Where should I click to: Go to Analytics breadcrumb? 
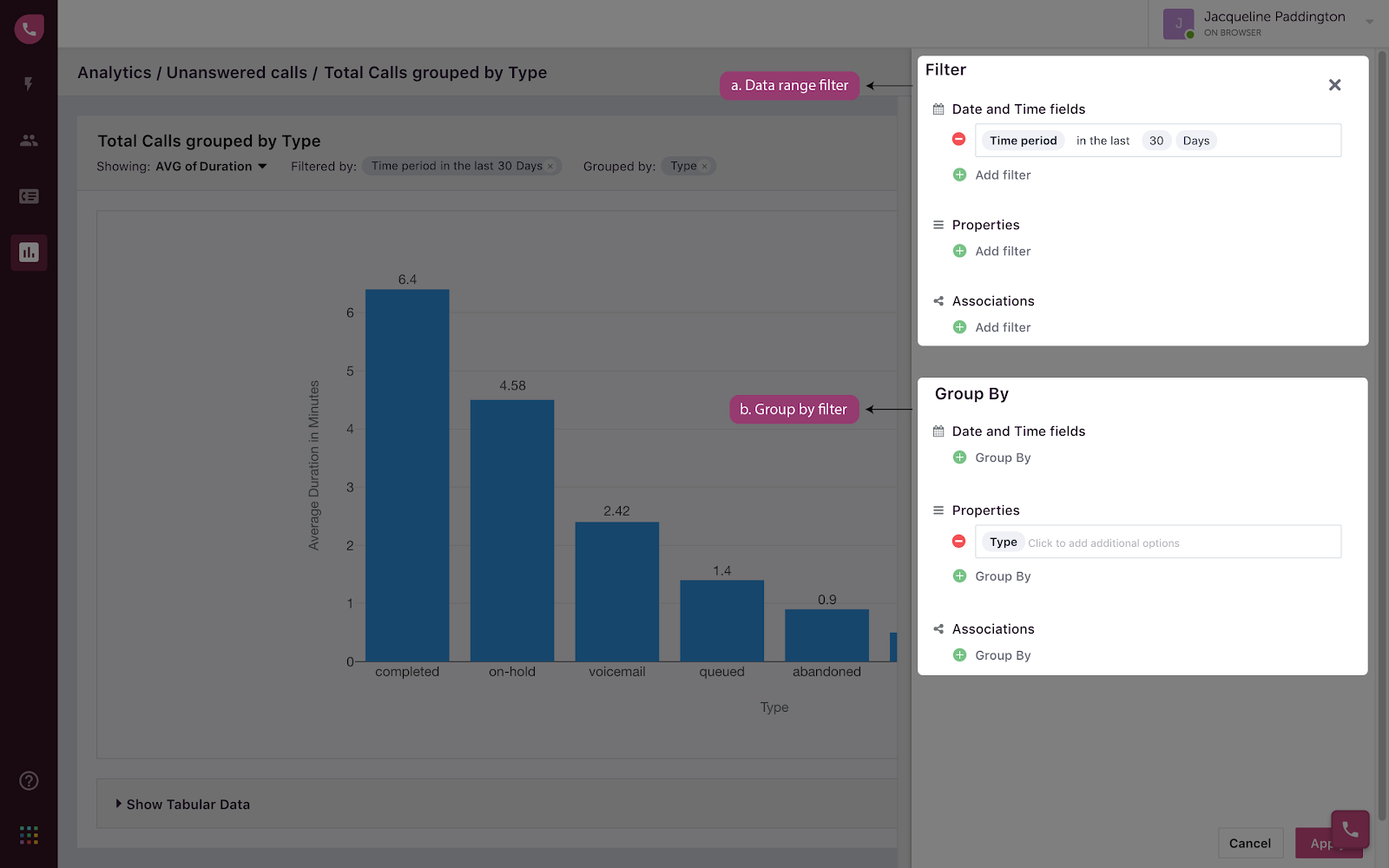pyautogui.click(x=115, y=73)
